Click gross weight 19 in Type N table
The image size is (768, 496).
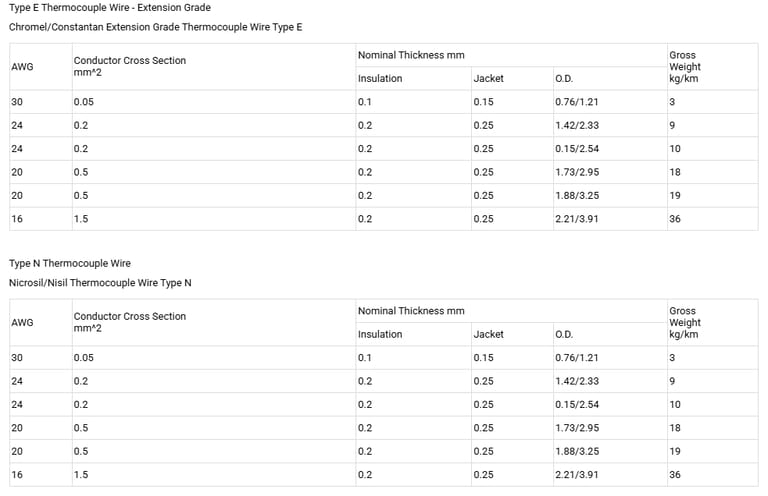click(x=675, y=451)
